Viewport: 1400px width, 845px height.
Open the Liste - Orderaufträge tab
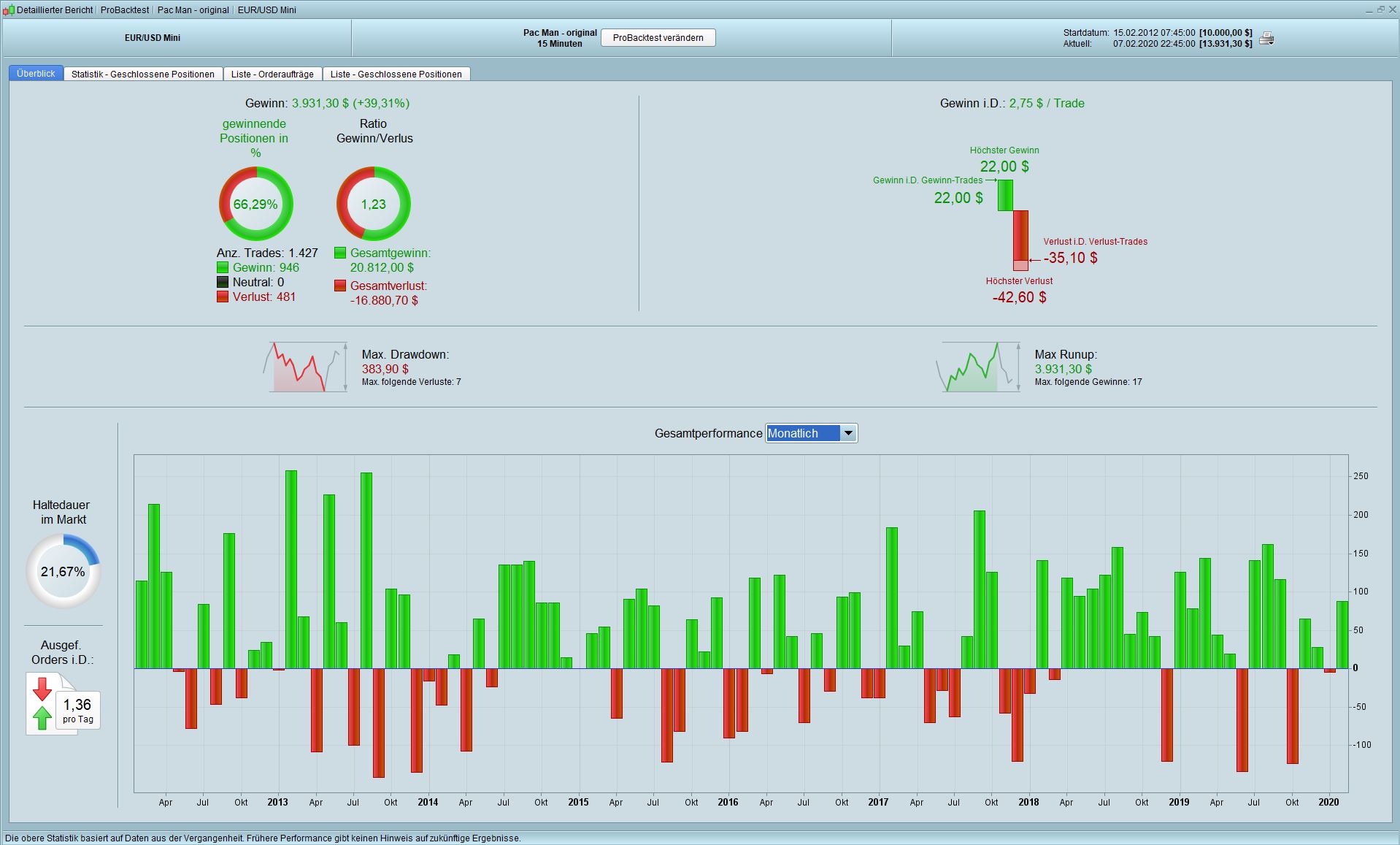(x=272, y=74)
